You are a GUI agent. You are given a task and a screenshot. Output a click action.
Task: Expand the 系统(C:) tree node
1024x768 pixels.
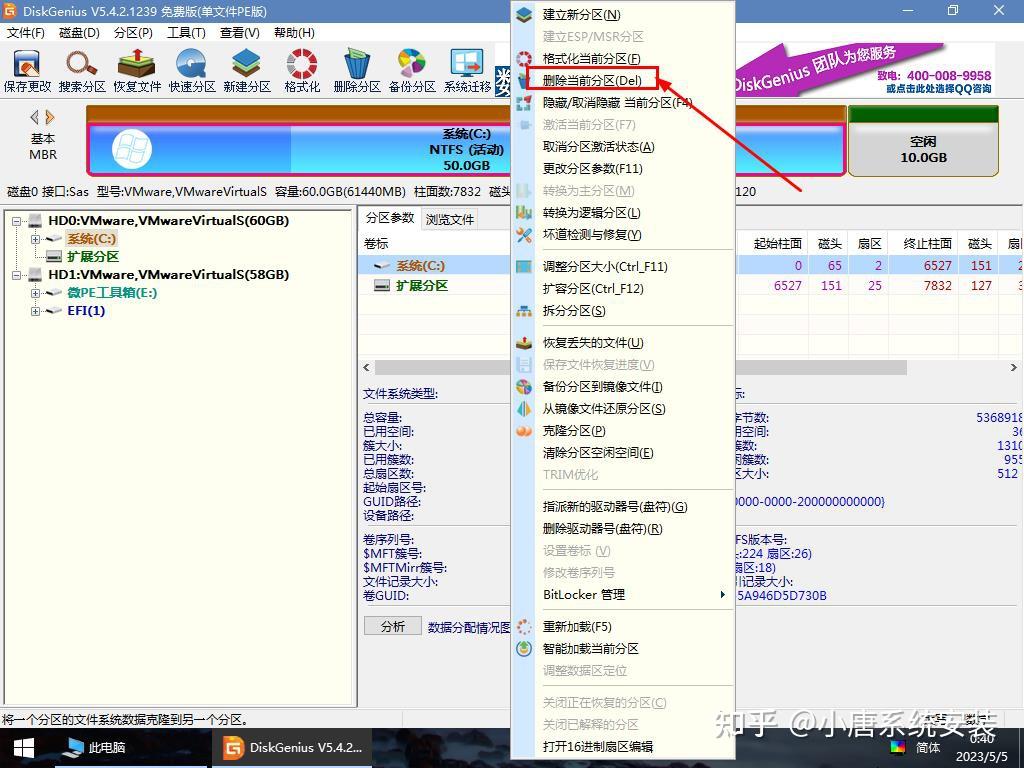click(35, 239)
